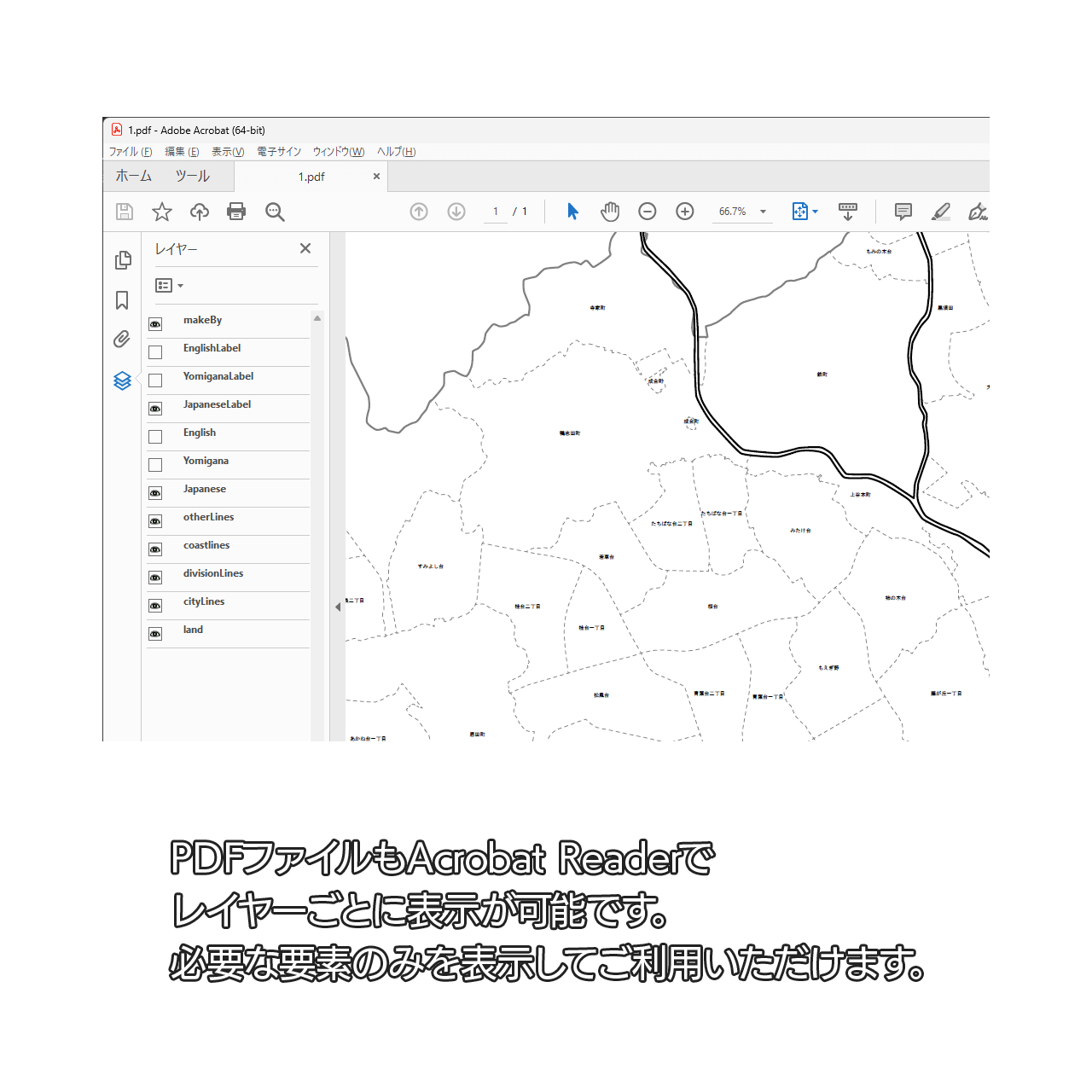Screen dimensions: 1092x1092
Task: Go to next page arrow
Action: pyautogui.click(x=456, y=212)
